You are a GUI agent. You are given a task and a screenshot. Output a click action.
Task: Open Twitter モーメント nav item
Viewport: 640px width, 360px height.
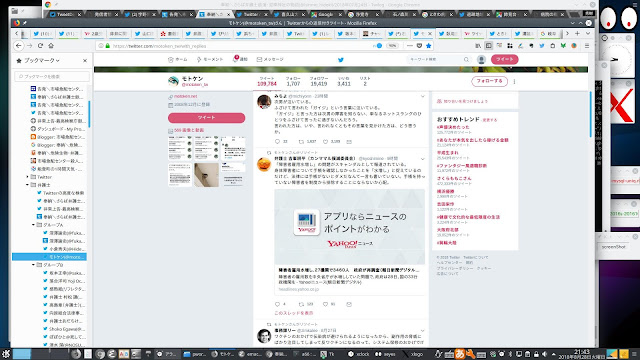point(210,60)
